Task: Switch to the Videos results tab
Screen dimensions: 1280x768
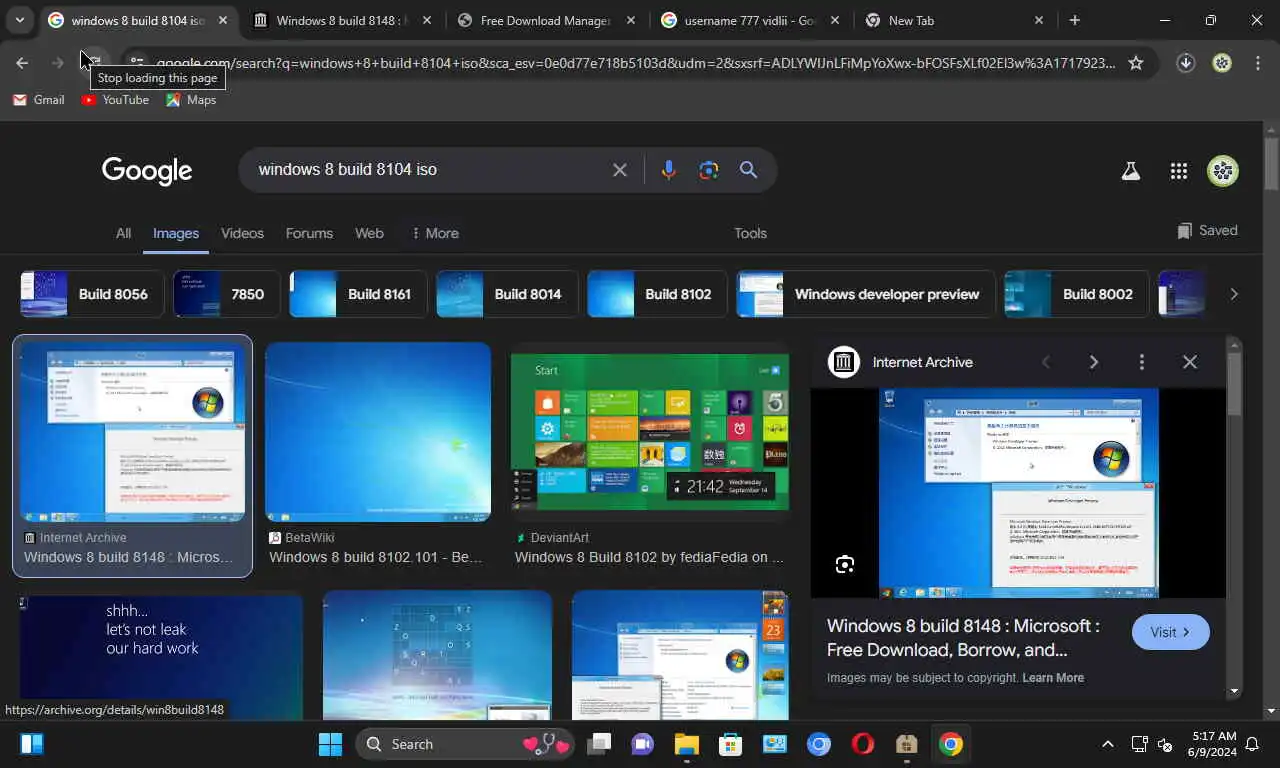Action: tap(242, 233)
